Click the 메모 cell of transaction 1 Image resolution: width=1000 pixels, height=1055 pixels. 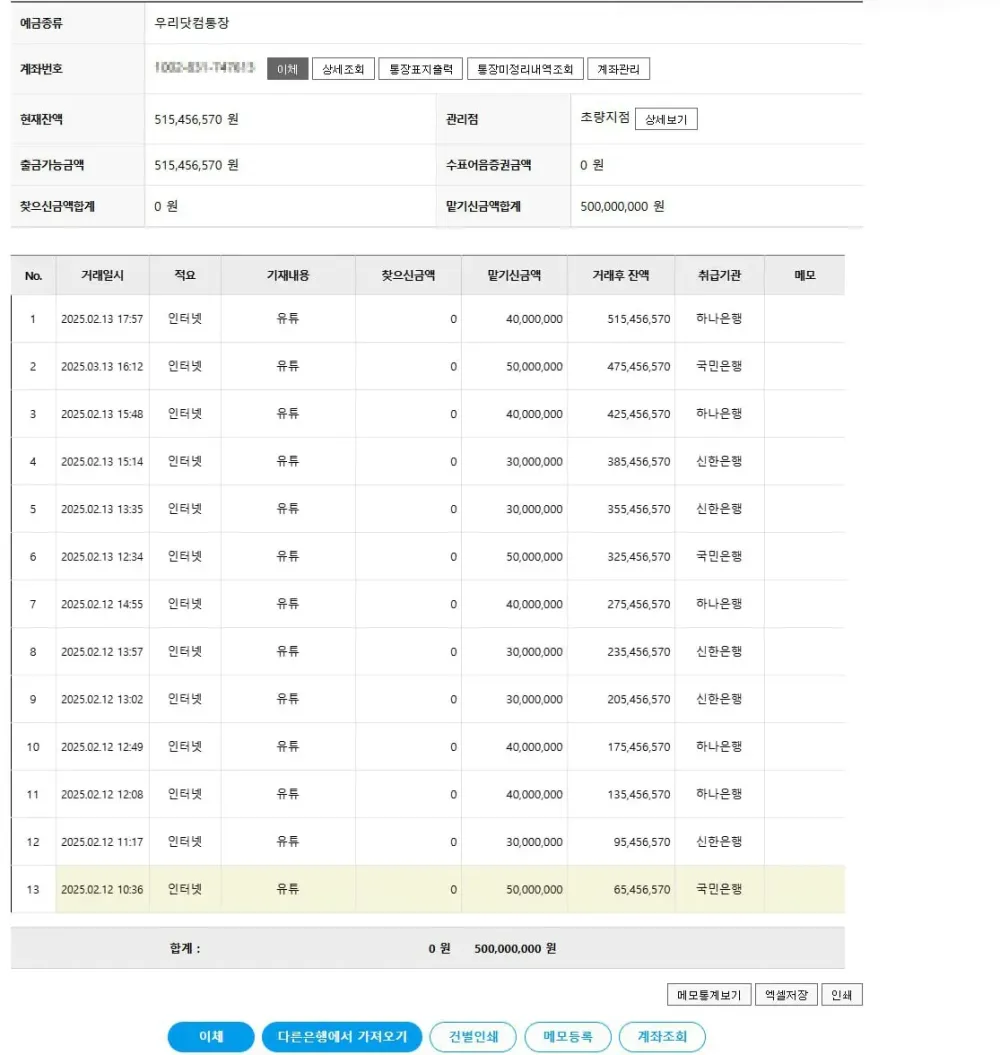click(x=804, y=319)
